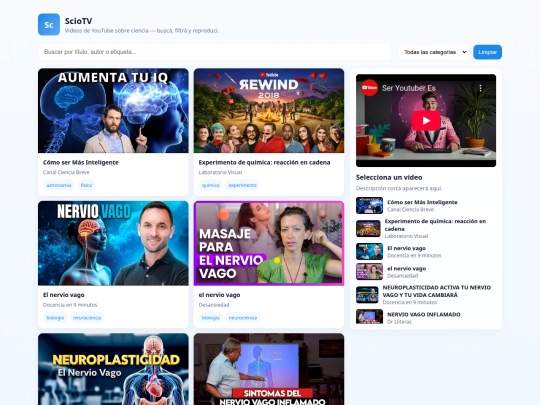Click sidebar thumbnail for NERVIO VAGO INFLAMADO
This screenshot has height=405, width=540.
[370, 317]
